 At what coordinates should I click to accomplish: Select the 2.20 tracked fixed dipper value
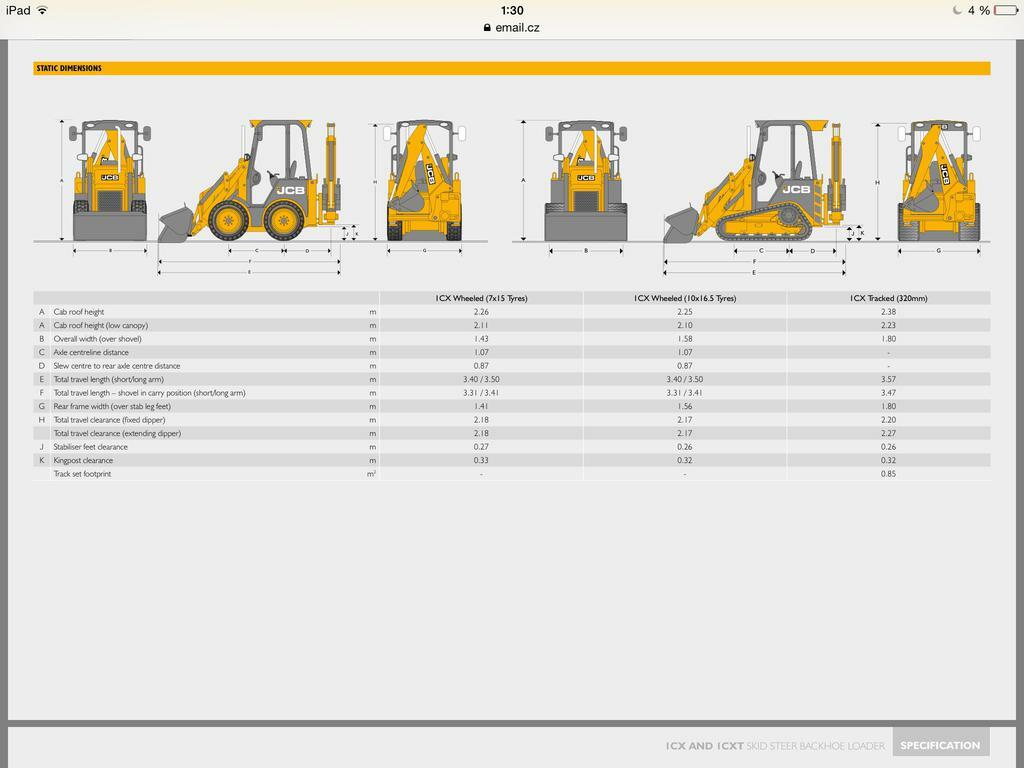tap(888, 420)
